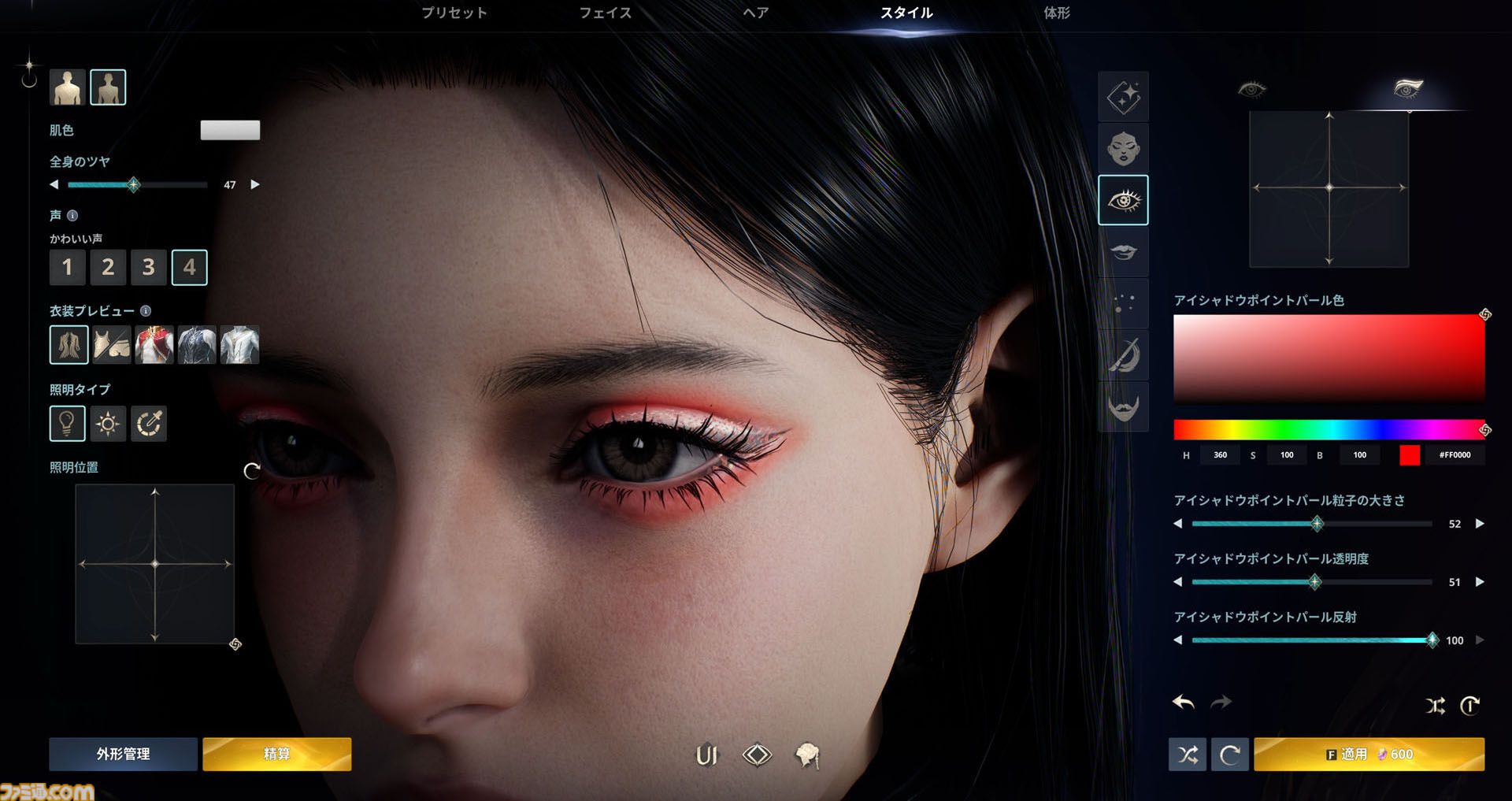The height and width of the screenshot is (801, 1512).
Task: Decrease whole-body gloss with left arrow
Action: (x=54, y=184)
